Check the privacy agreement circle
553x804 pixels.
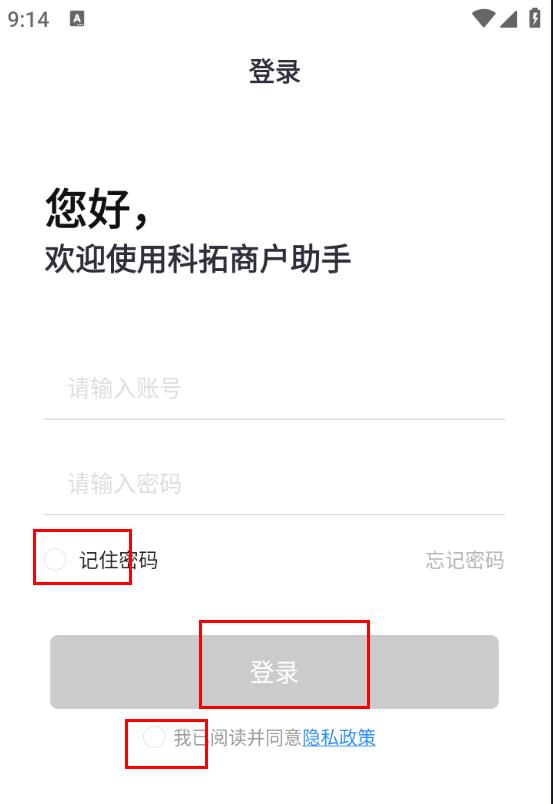point(153,737)
